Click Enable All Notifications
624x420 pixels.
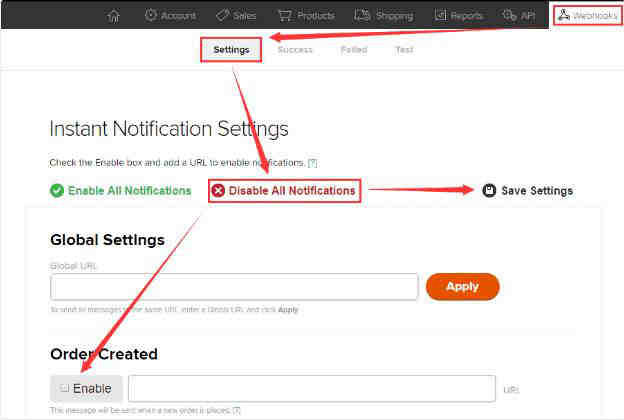(121, 191)
